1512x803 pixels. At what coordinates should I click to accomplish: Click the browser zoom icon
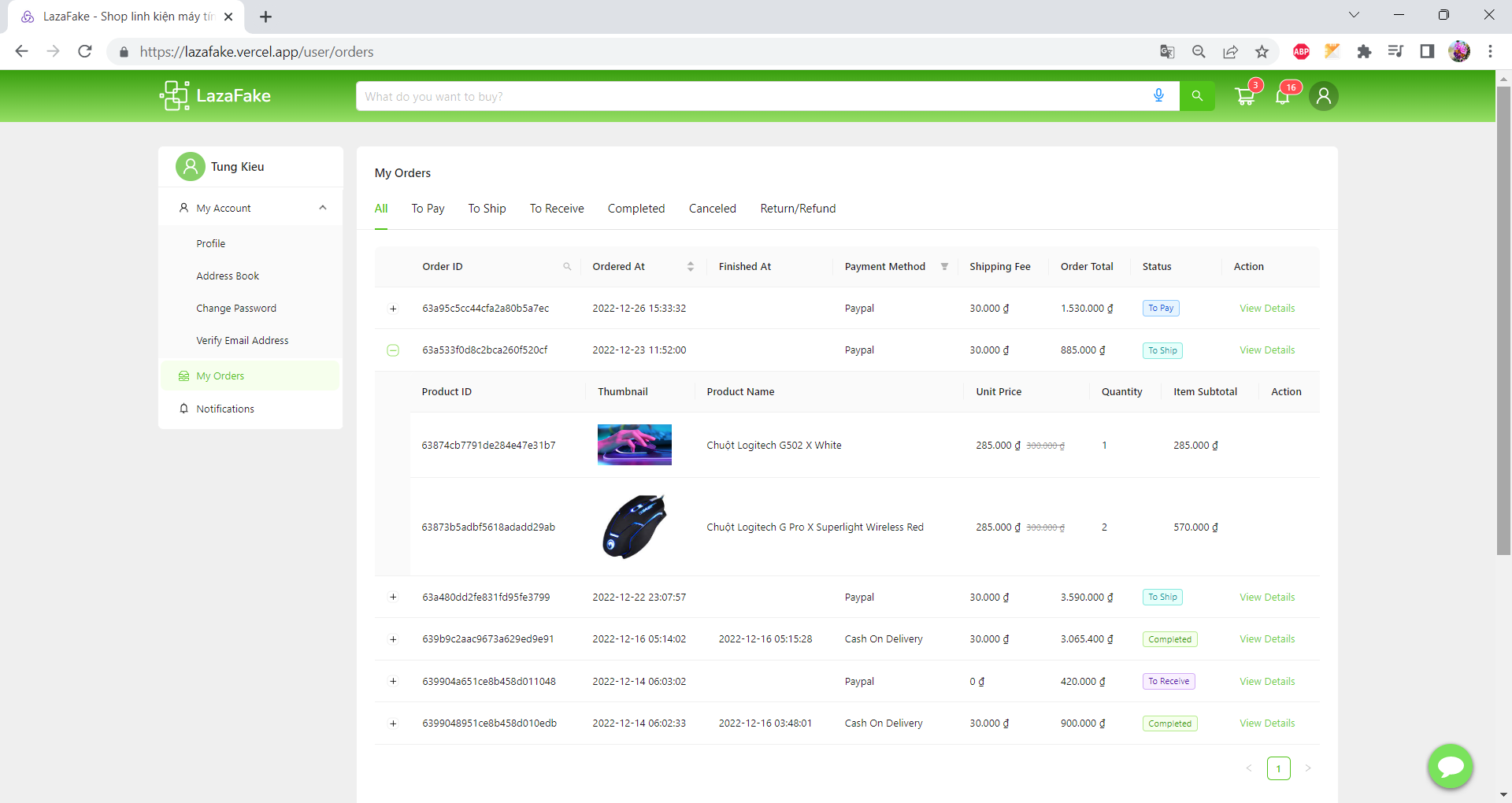pyautogui.click(x=1199, y=51)
